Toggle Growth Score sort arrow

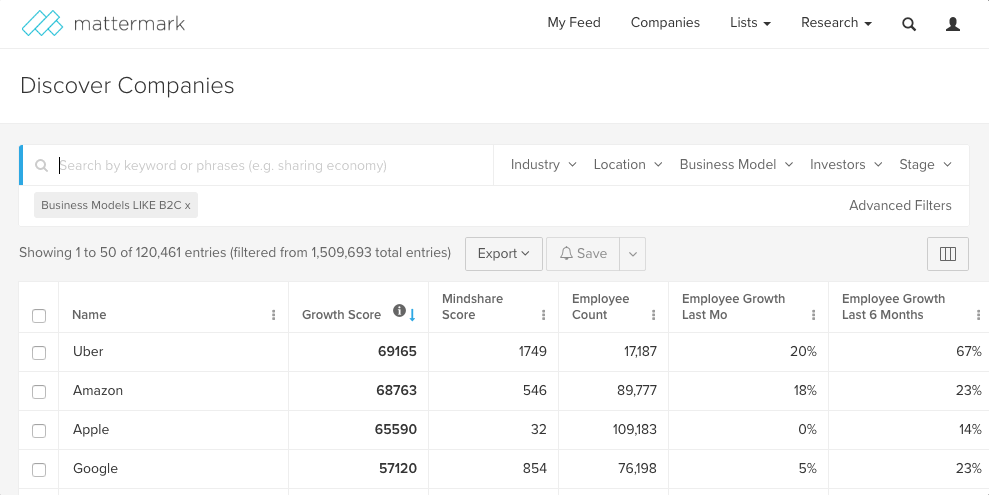tap(413, 315)
